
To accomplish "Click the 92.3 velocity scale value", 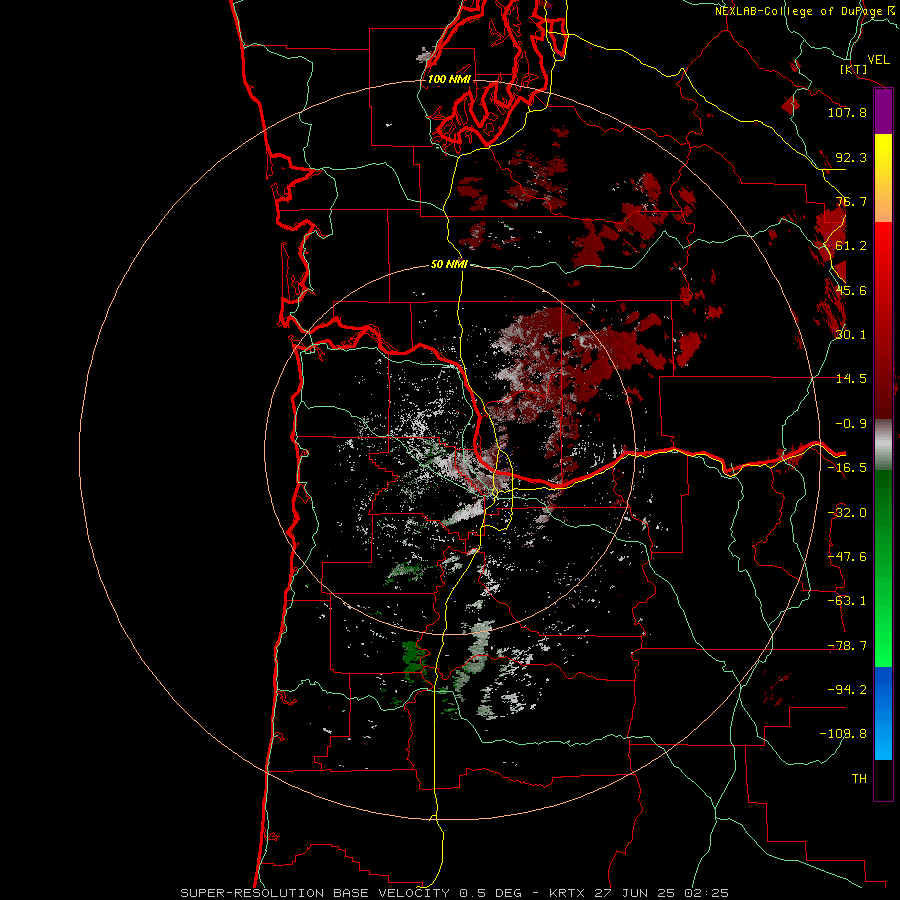I will coord(851,157).
